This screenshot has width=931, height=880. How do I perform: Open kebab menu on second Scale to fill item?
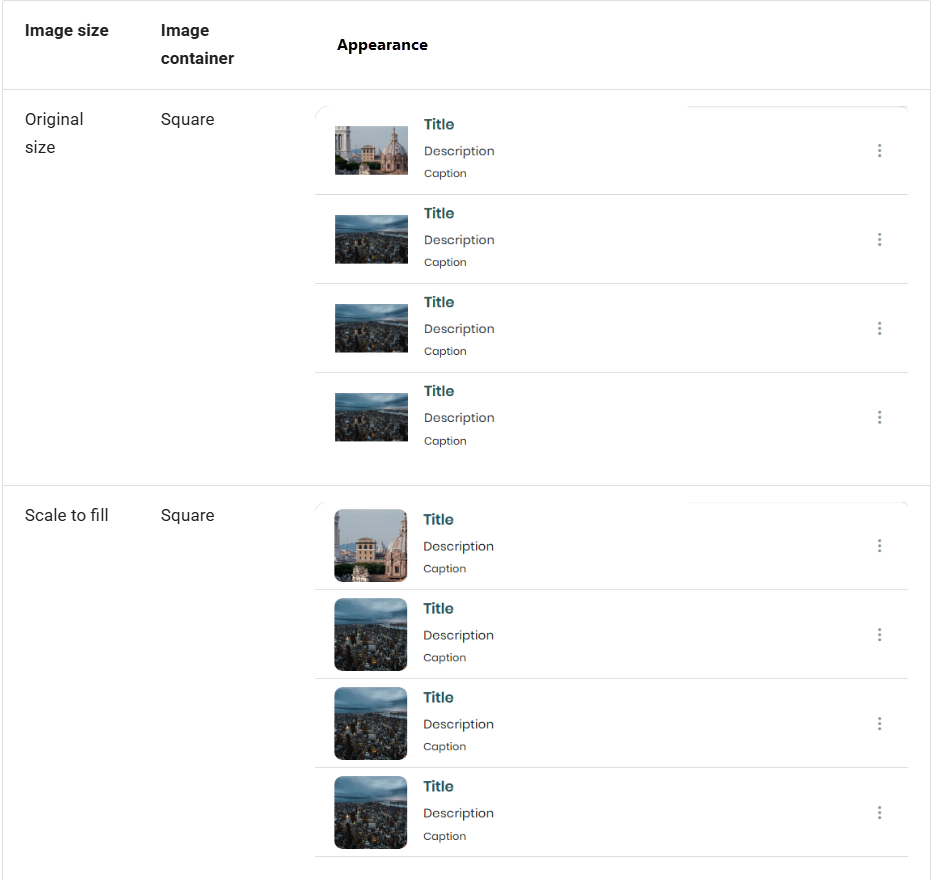pyautogui.click(x=879, y=634)
